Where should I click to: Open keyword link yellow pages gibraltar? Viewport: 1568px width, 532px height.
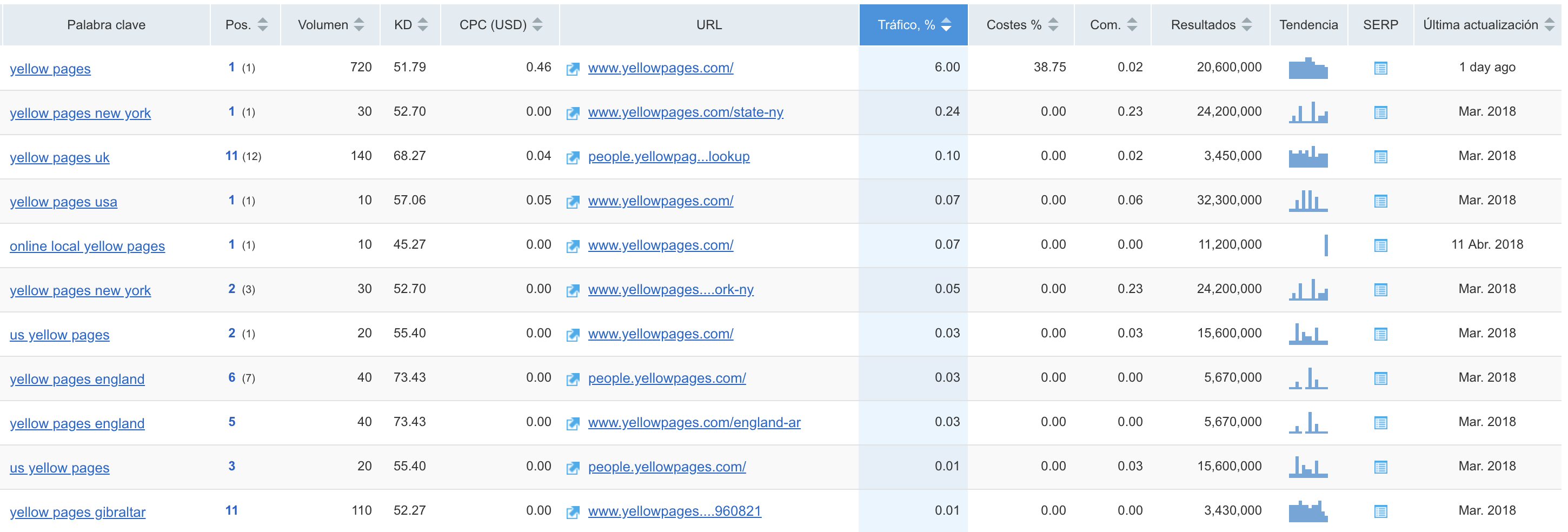77,513
